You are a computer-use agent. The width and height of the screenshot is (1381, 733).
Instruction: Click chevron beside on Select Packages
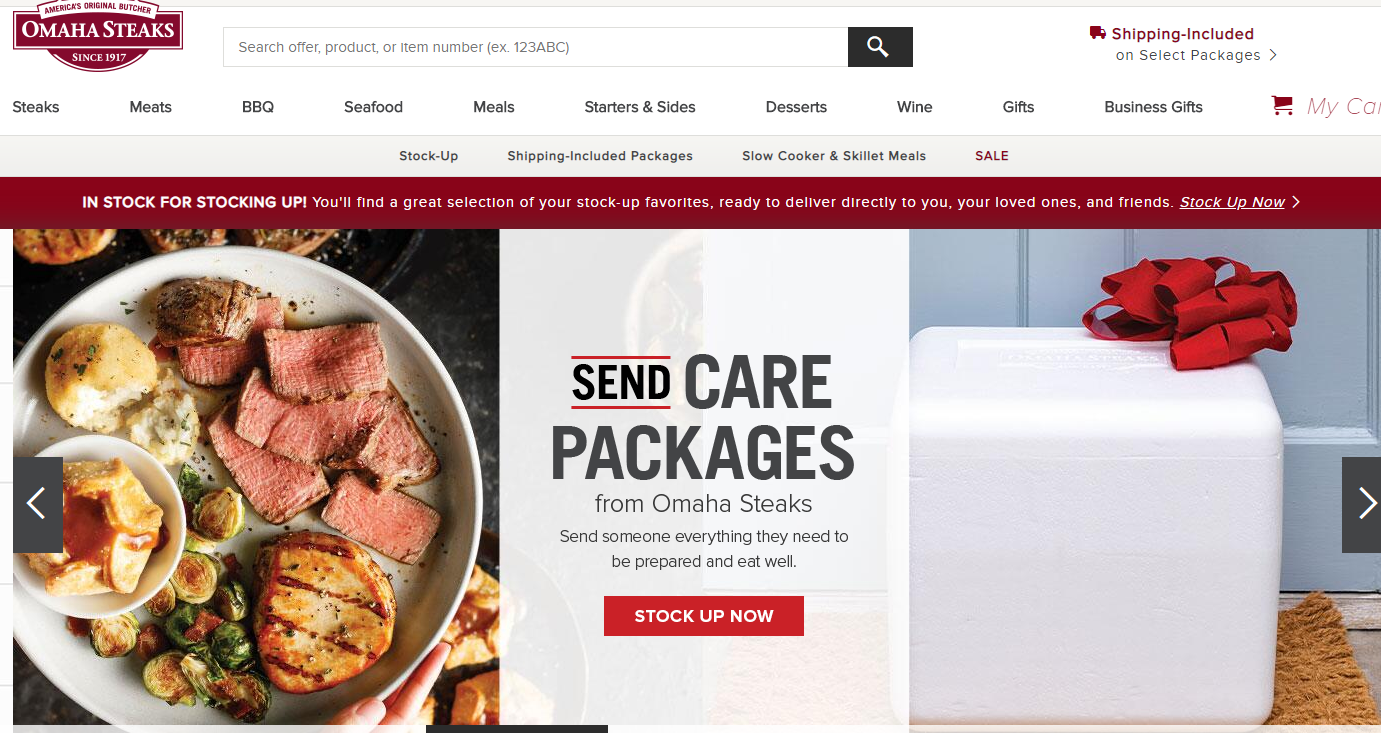(x=1273, y=55)
